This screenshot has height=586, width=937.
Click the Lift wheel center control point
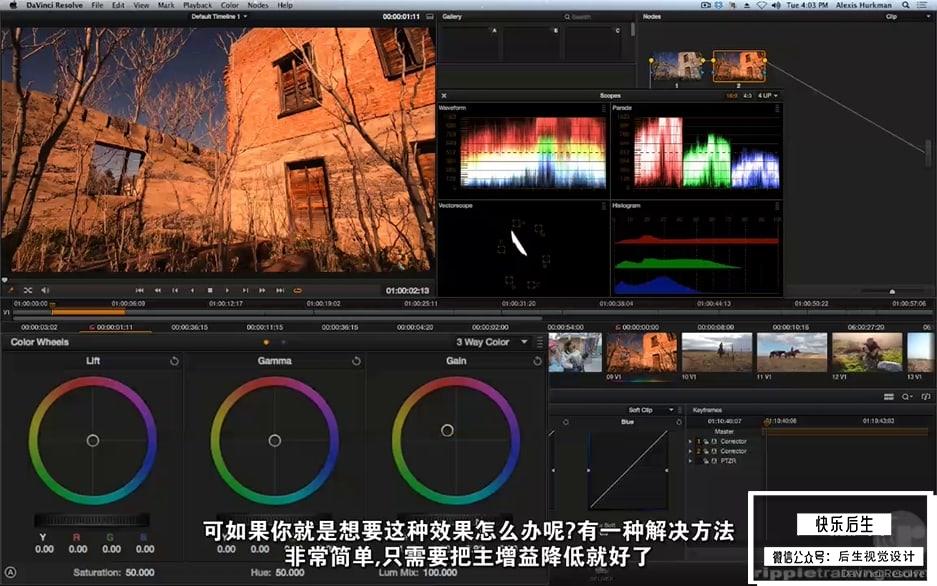[93, 440]
